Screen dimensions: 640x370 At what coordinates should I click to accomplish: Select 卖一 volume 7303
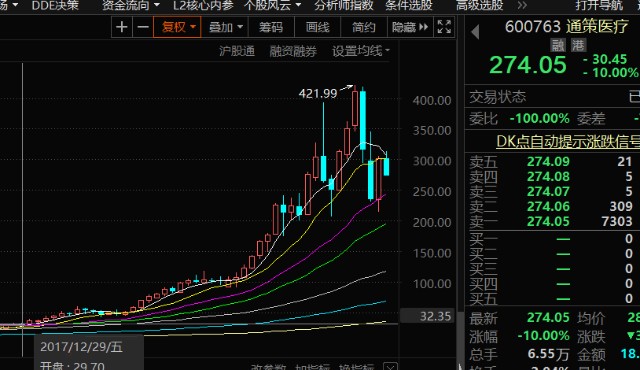[x=617, y=222]
